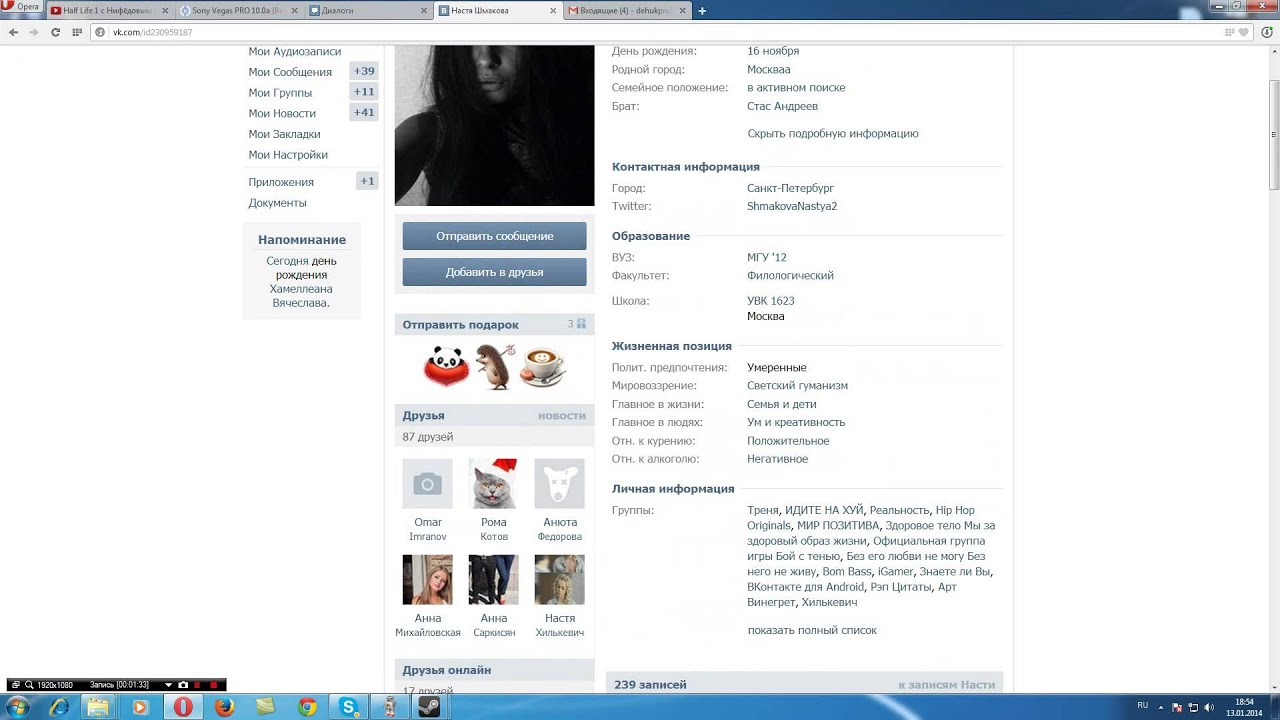Click Санкт-Петербург city link

(790, 188)
